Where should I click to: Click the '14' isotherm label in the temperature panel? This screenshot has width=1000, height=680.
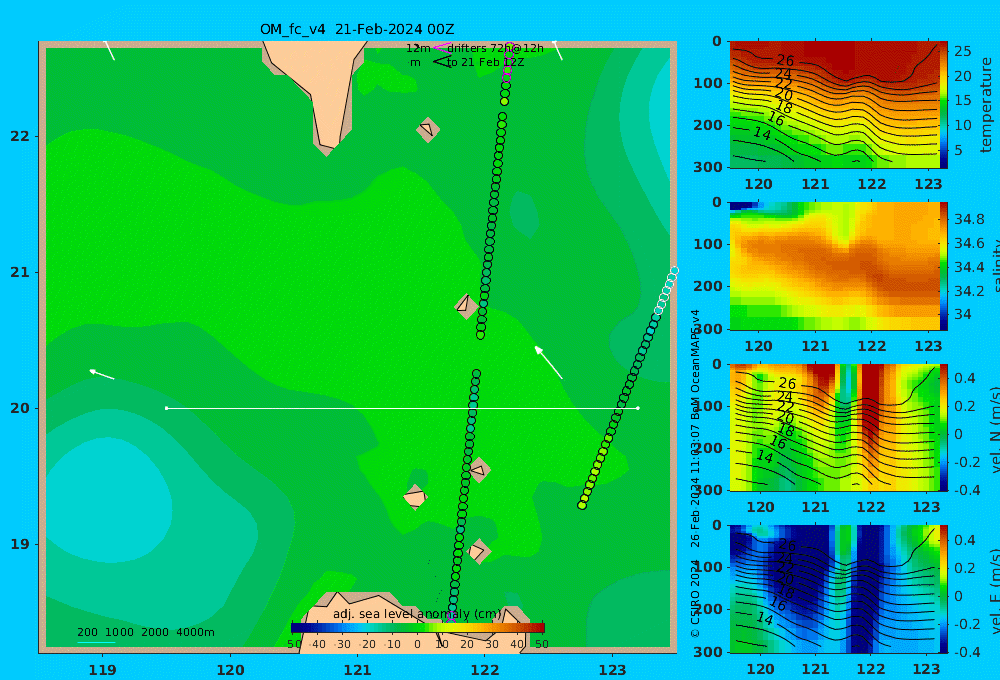click(x=762, y=133)
